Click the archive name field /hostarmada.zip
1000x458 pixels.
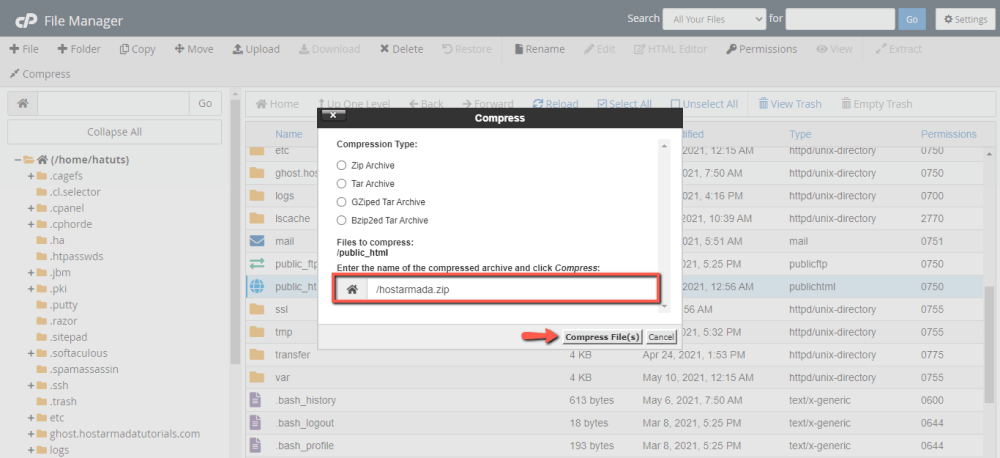coord(512,290)
